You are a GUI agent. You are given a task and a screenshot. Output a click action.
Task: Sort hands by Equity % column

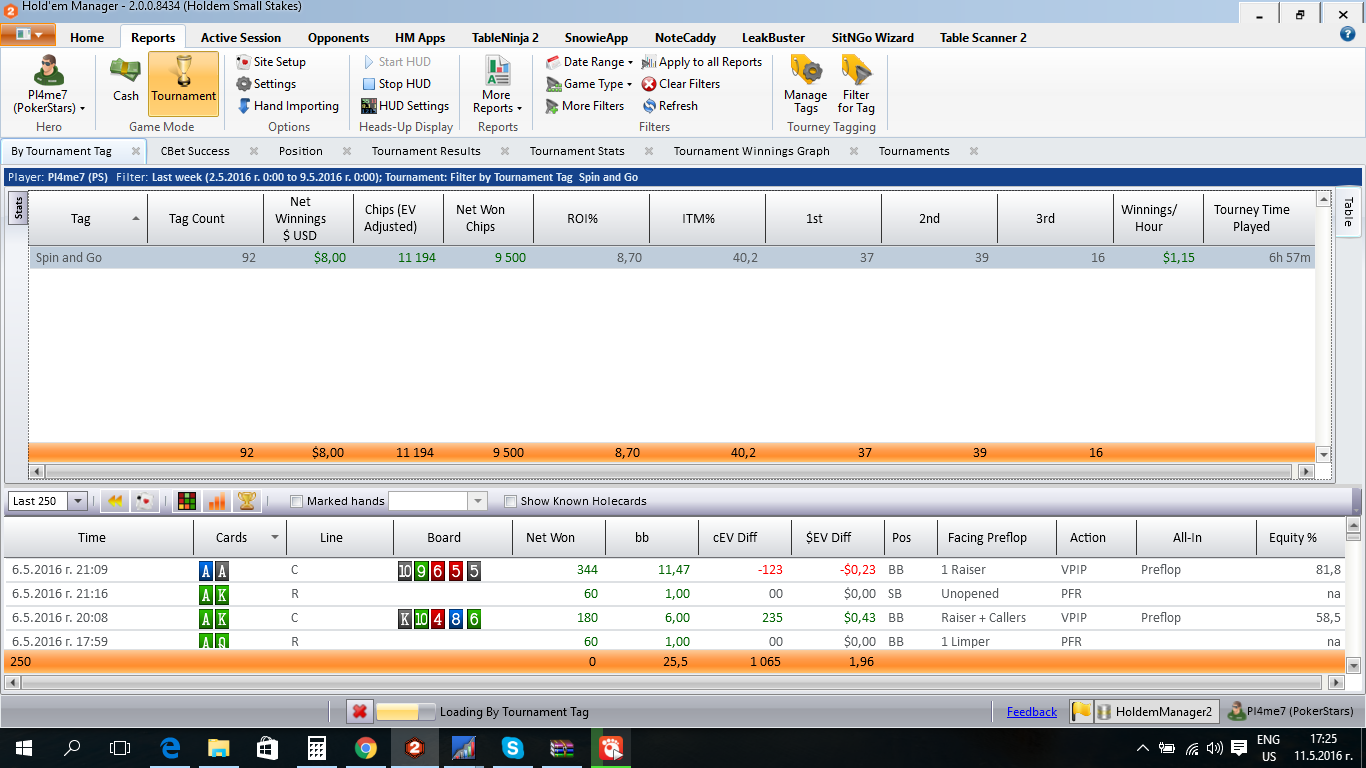[x=1301, y=538]
